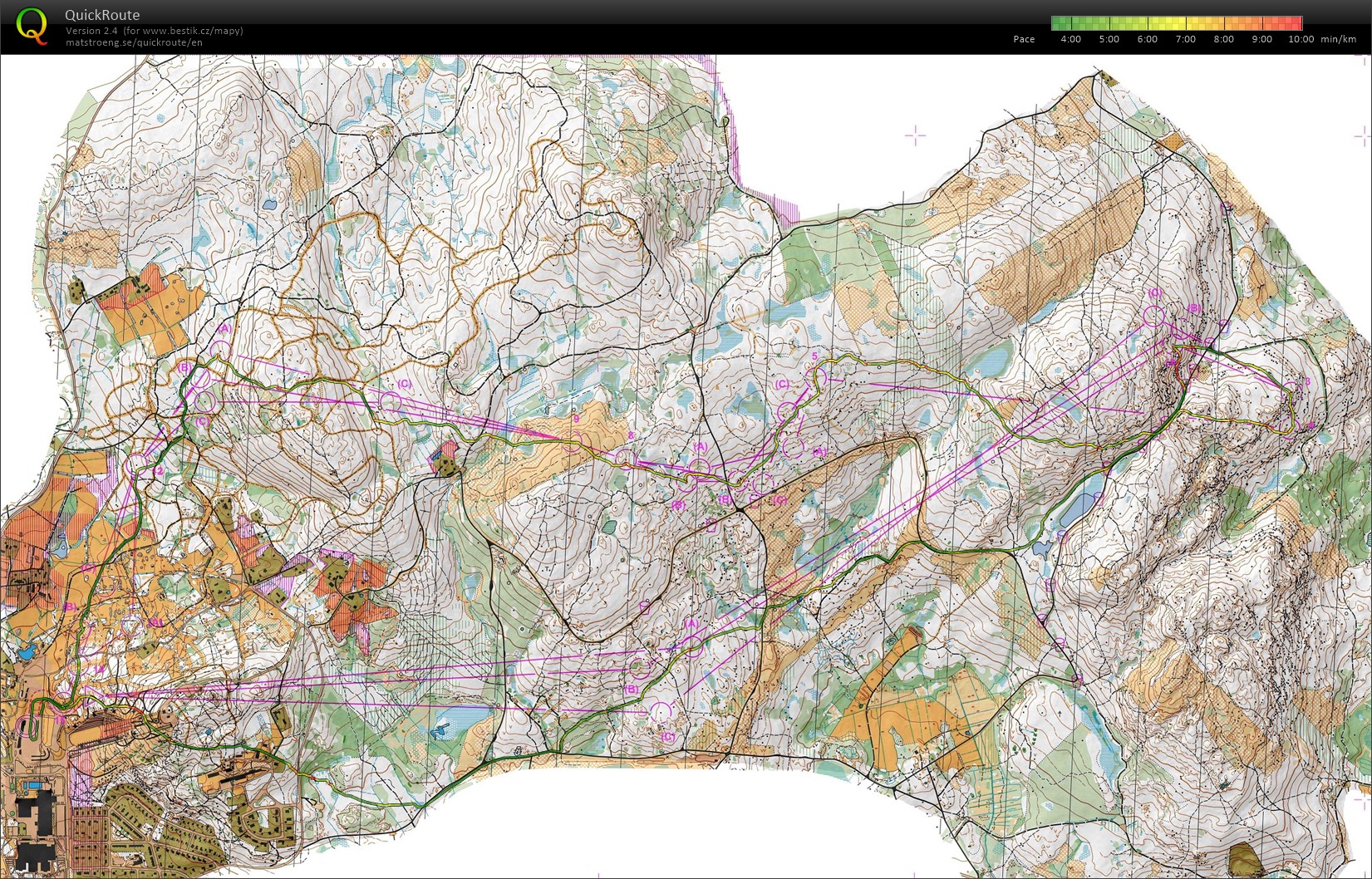Click the QuickRoute title text

[102, 15]
